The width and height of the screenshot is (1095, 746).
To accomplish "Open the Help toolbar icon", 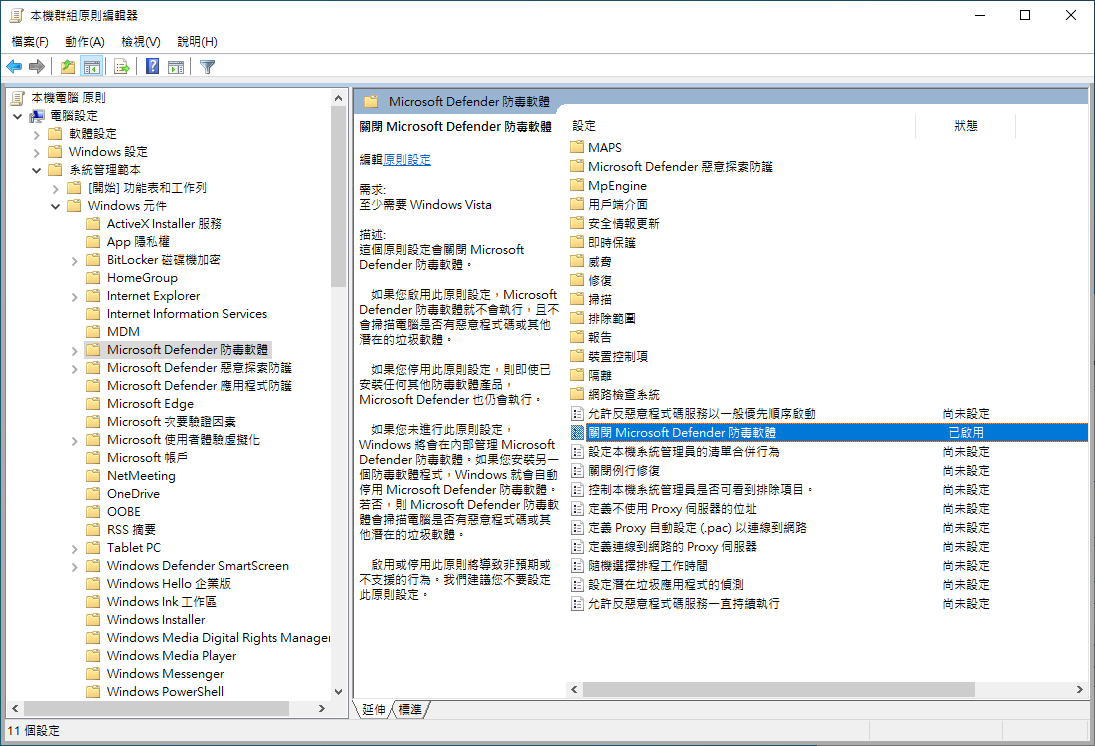I will [152, 66].
